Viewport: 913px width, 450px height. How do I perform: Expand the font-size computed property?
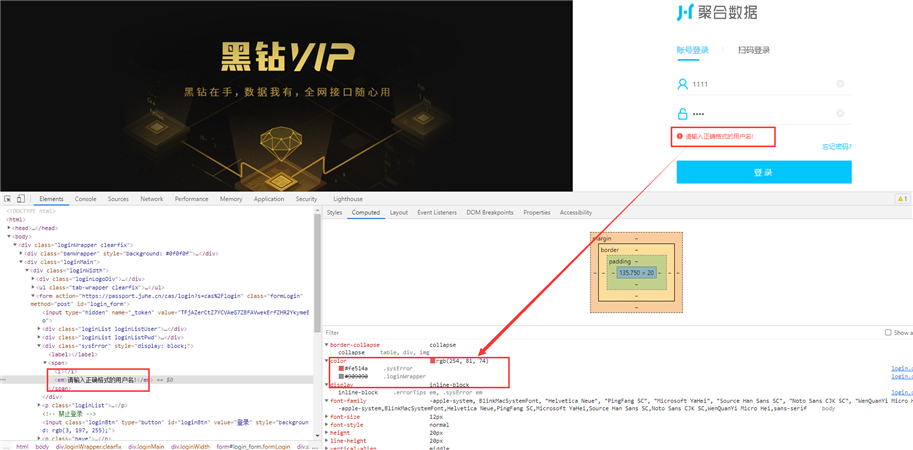point(326,417)
